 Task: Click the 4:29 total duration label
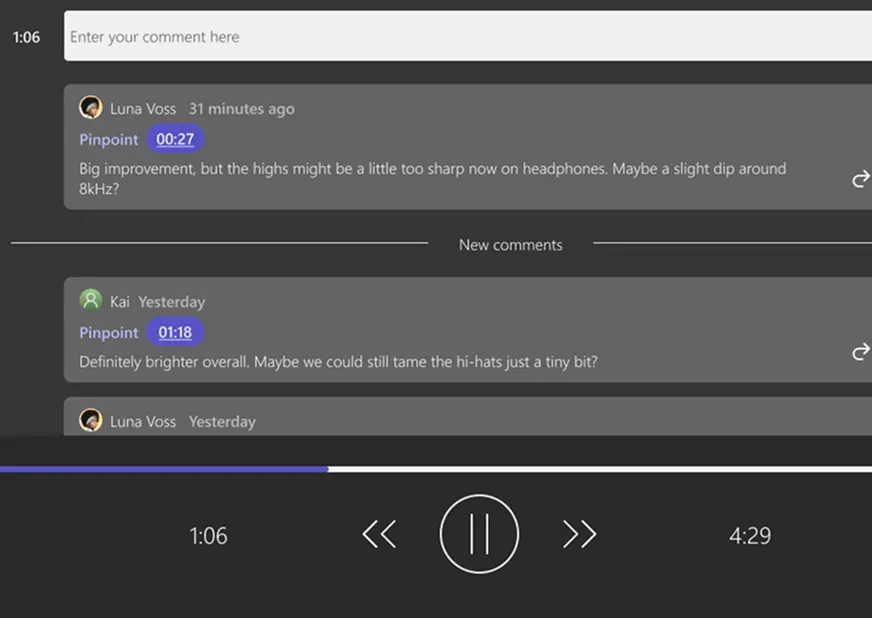point(749,536)
